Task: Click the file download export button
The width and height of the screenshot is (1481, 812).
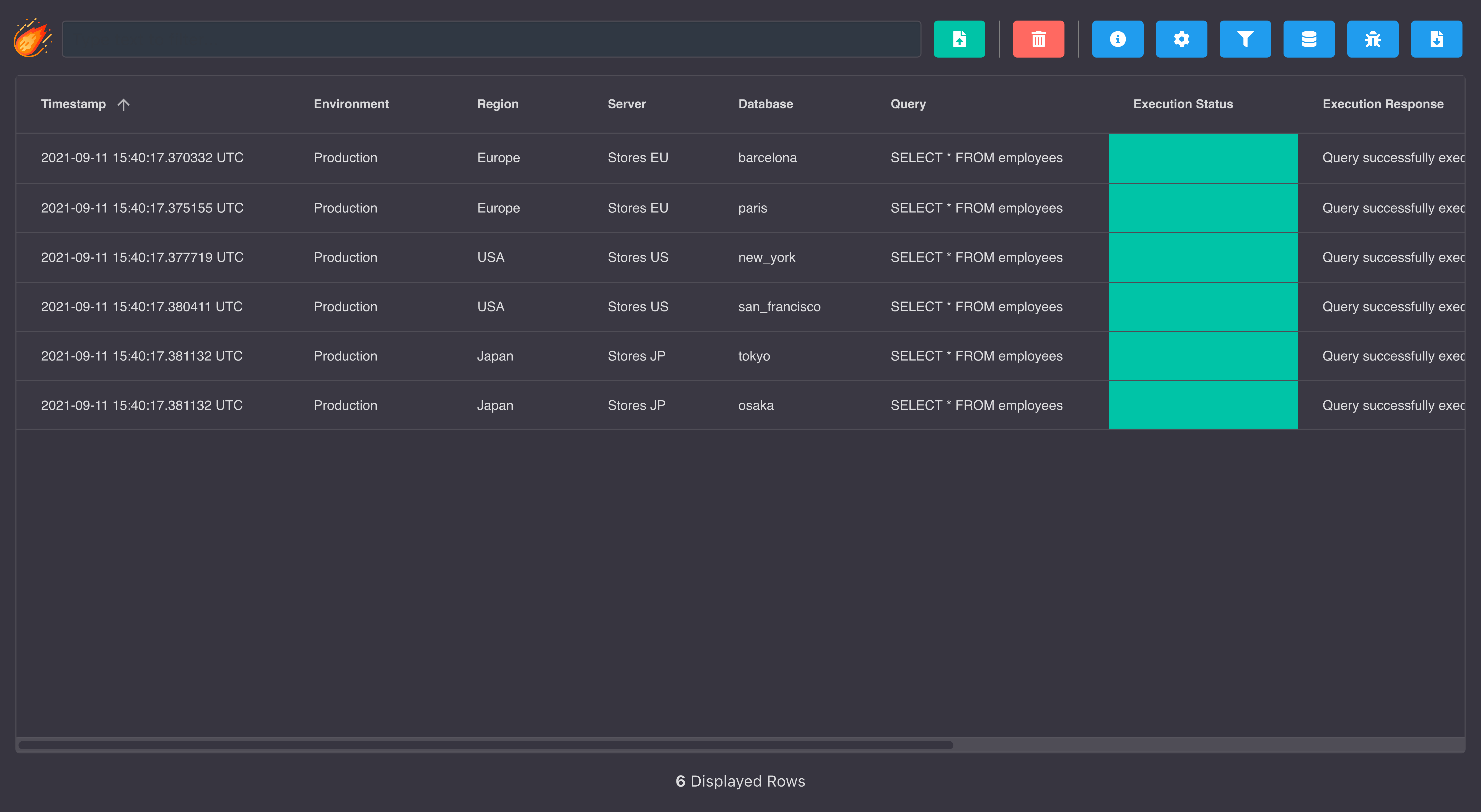Action: pos(1437,39)
